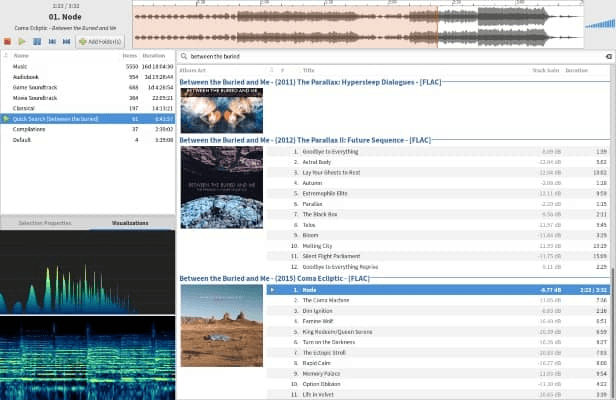The height and width of the screenshot is (400, 616).
Task: Select track The Ectopic Stroll
Action: click(x=438, y=353)
